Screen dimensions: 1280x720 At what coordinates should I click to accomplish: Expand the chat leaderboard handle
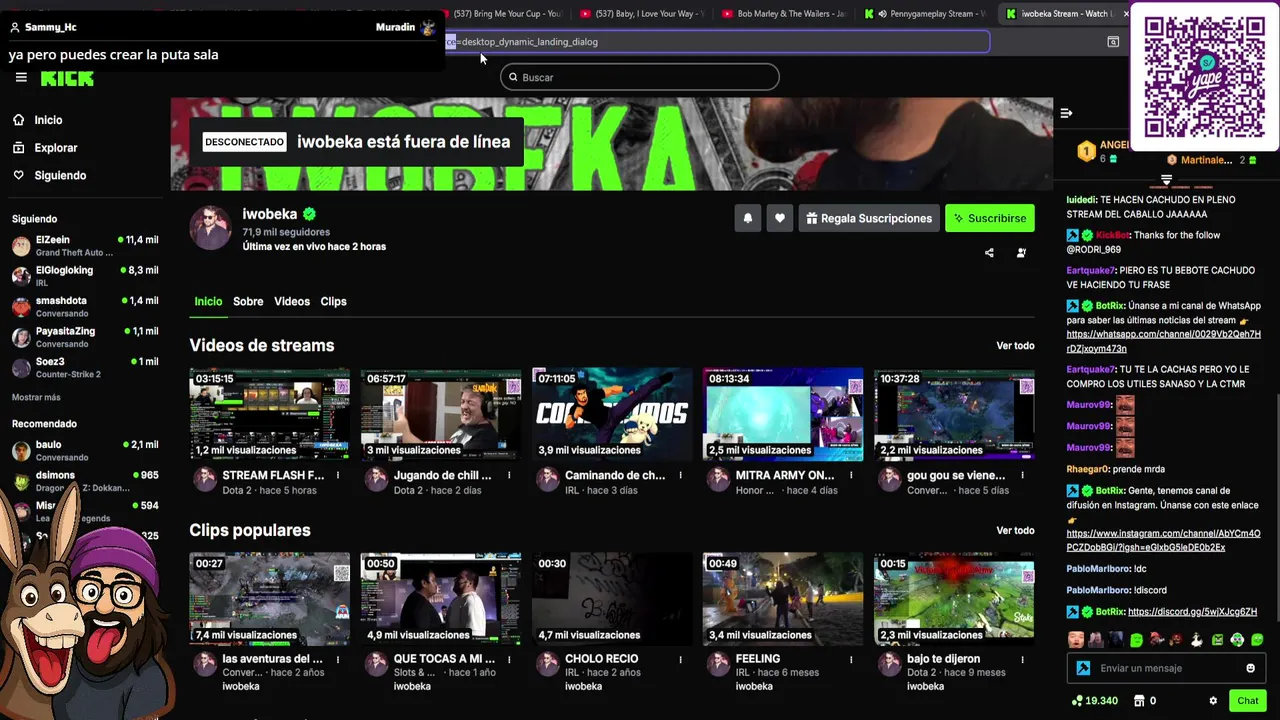click(1166, 179)
